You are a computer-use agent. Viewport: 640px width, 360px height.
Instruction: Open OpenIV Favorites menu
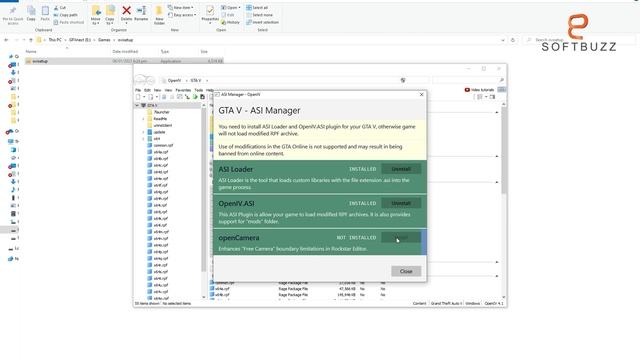[183, 90]
